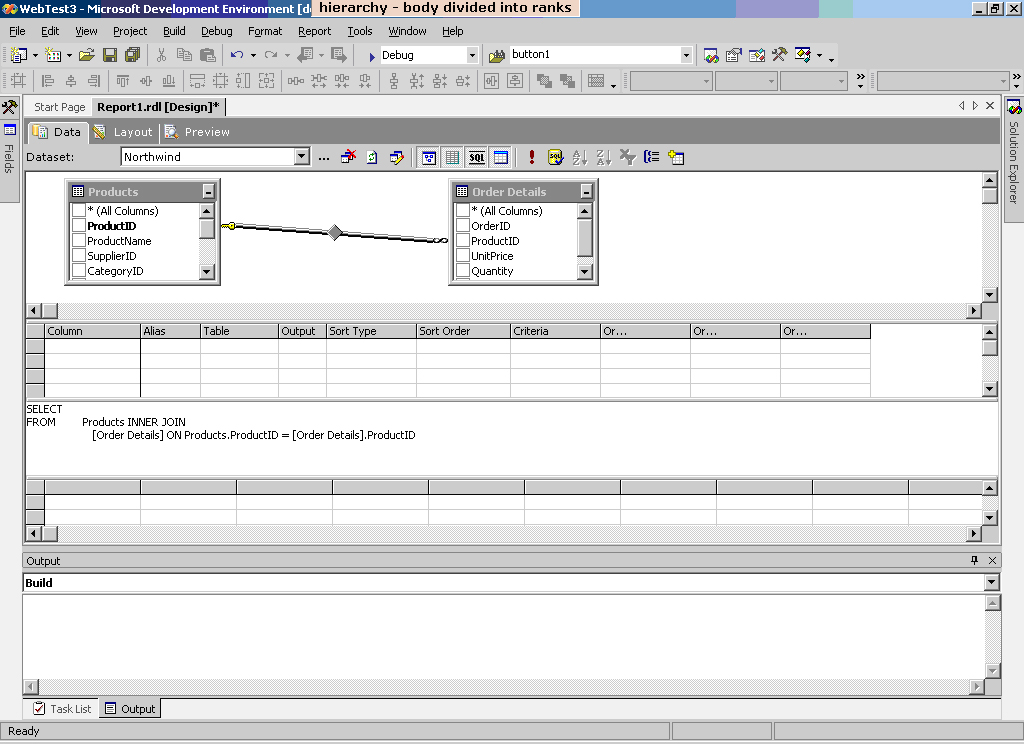Go to the Start Page tab
Image resolution: width=1024 pixels, height=744 pixels.
pos(59,107)
